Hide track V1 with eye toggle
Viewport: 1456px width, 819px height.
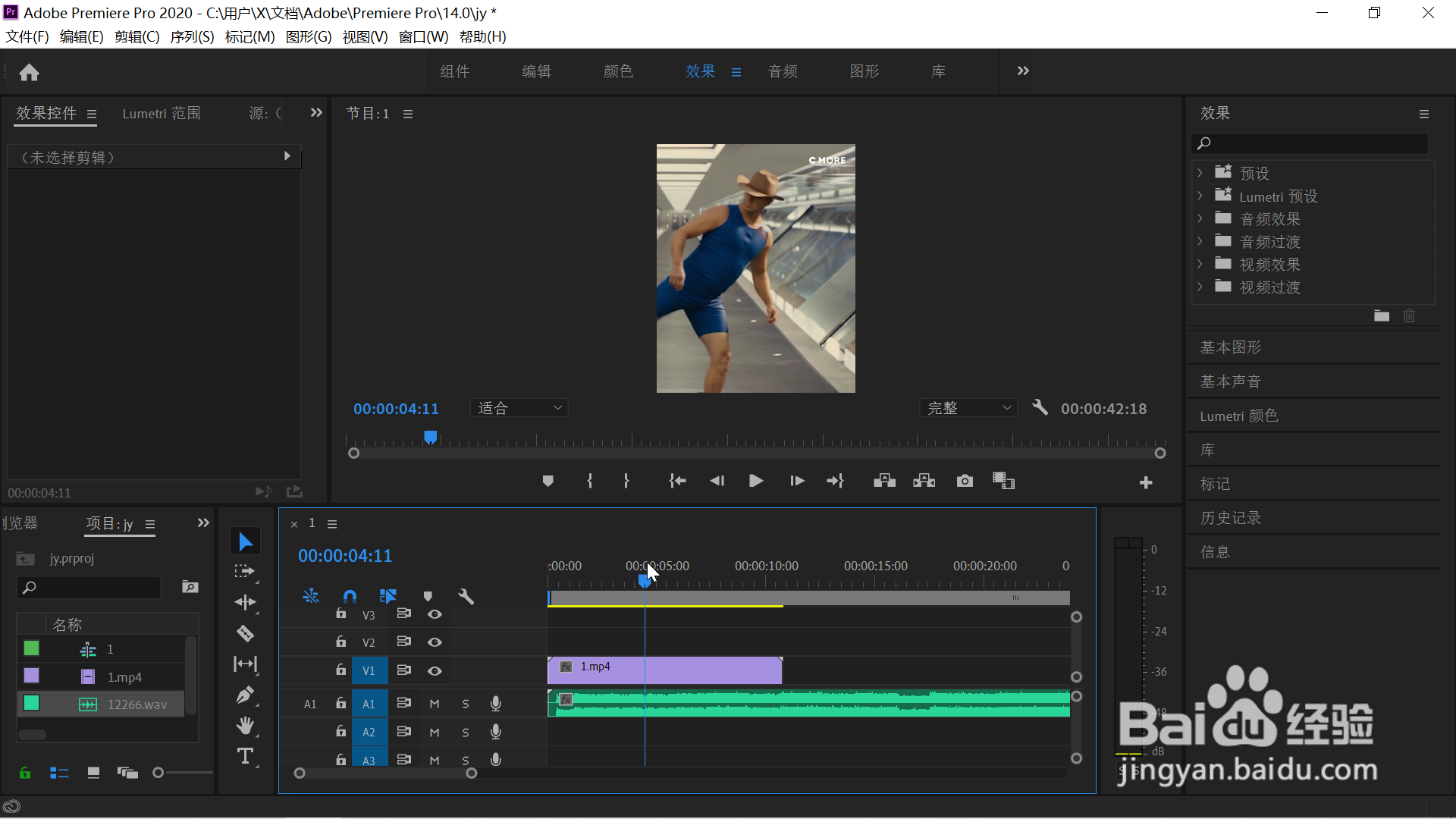click(x=435, y=670)
